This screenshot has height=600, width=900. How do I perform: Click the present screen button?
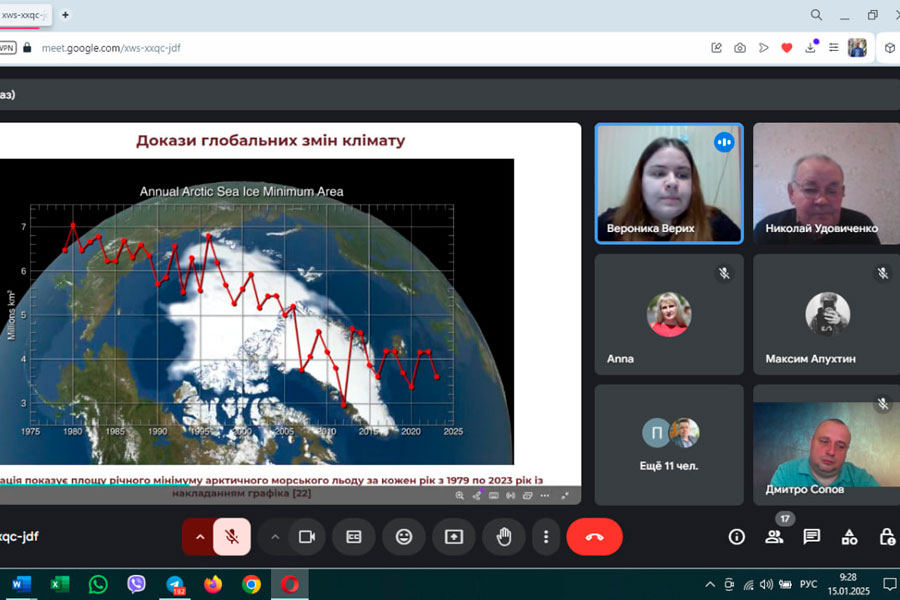click(x=454, y=537)
